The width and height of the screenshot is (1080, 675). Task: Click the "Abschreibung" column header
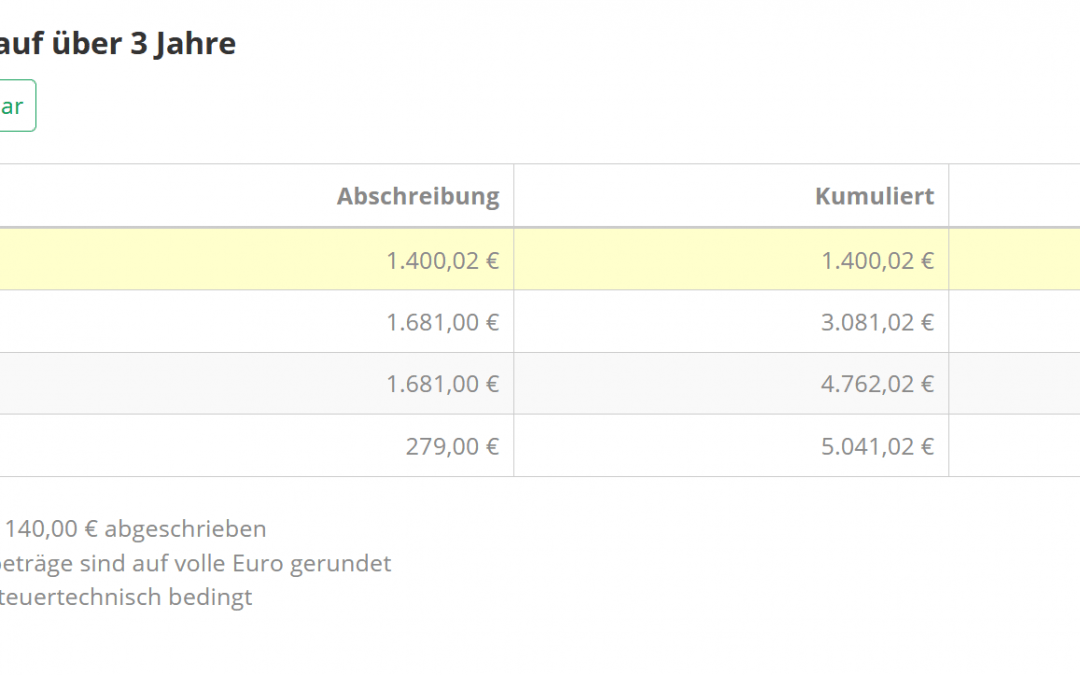click(x=417, y=196)
